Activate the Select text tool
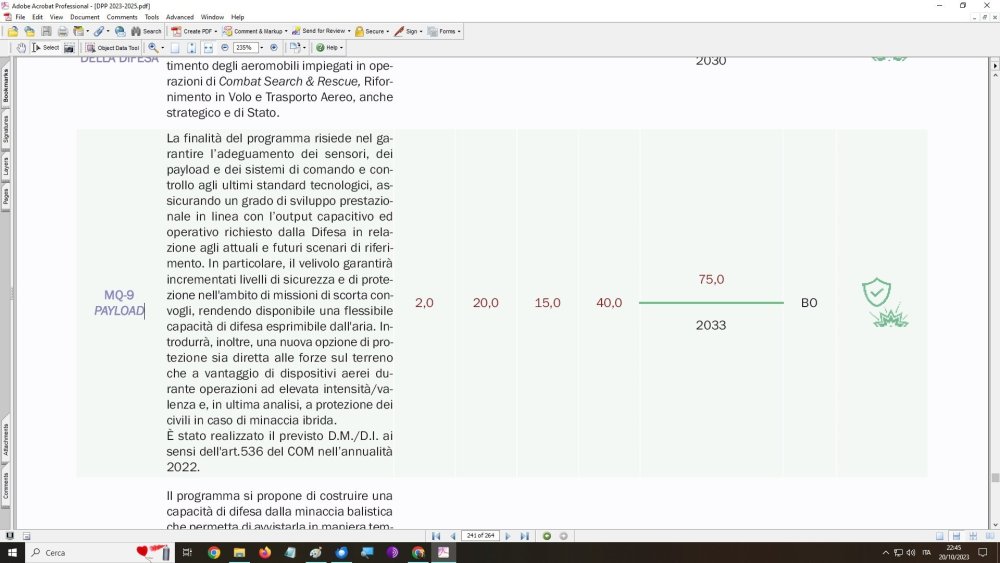The height and width of the screenshot is (563, 1000). (45, 47)
